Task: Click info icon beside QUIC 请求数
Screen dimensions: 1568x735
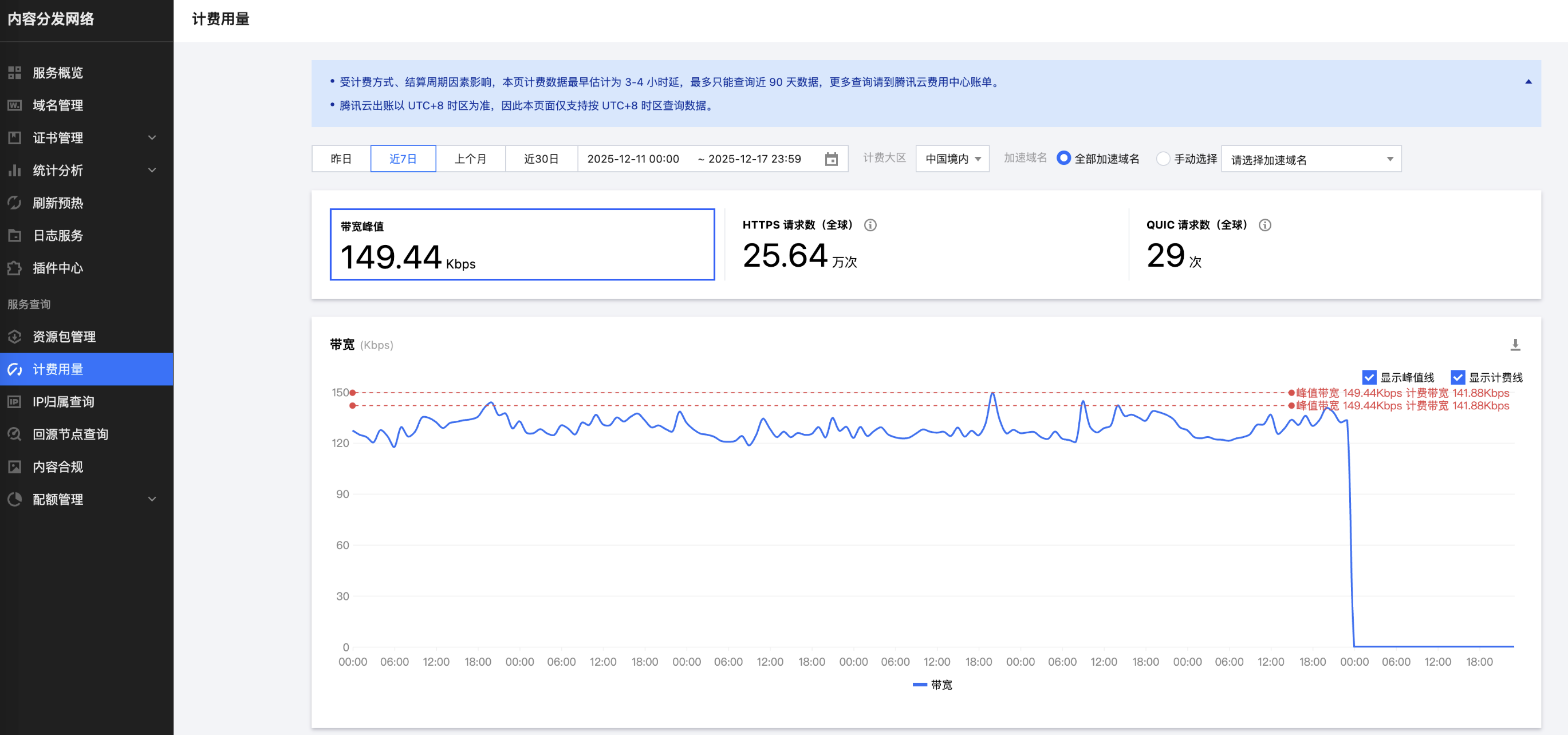Action: tap(1264, 225)
